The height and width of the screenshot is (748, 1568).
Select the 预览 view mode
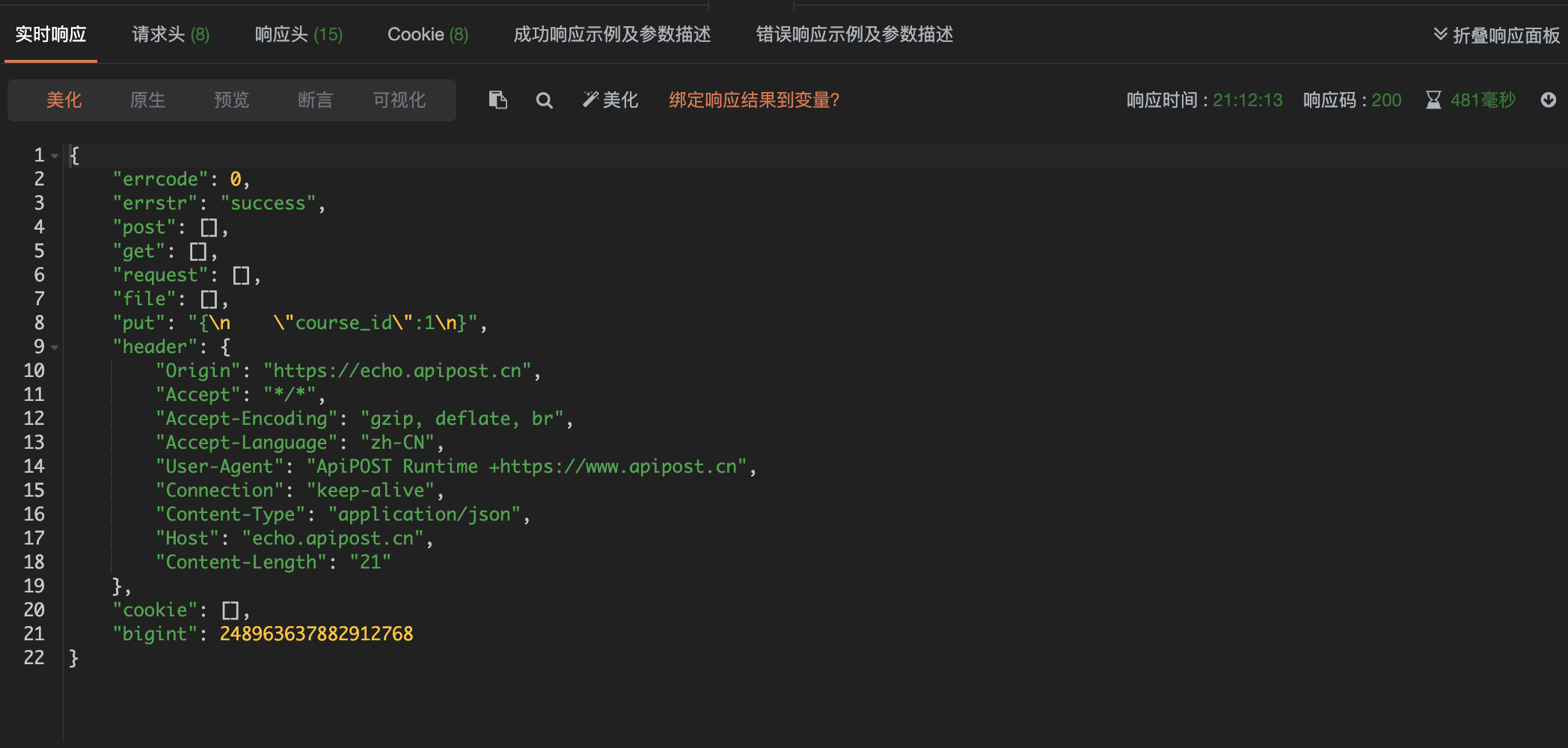click(232, 100)
